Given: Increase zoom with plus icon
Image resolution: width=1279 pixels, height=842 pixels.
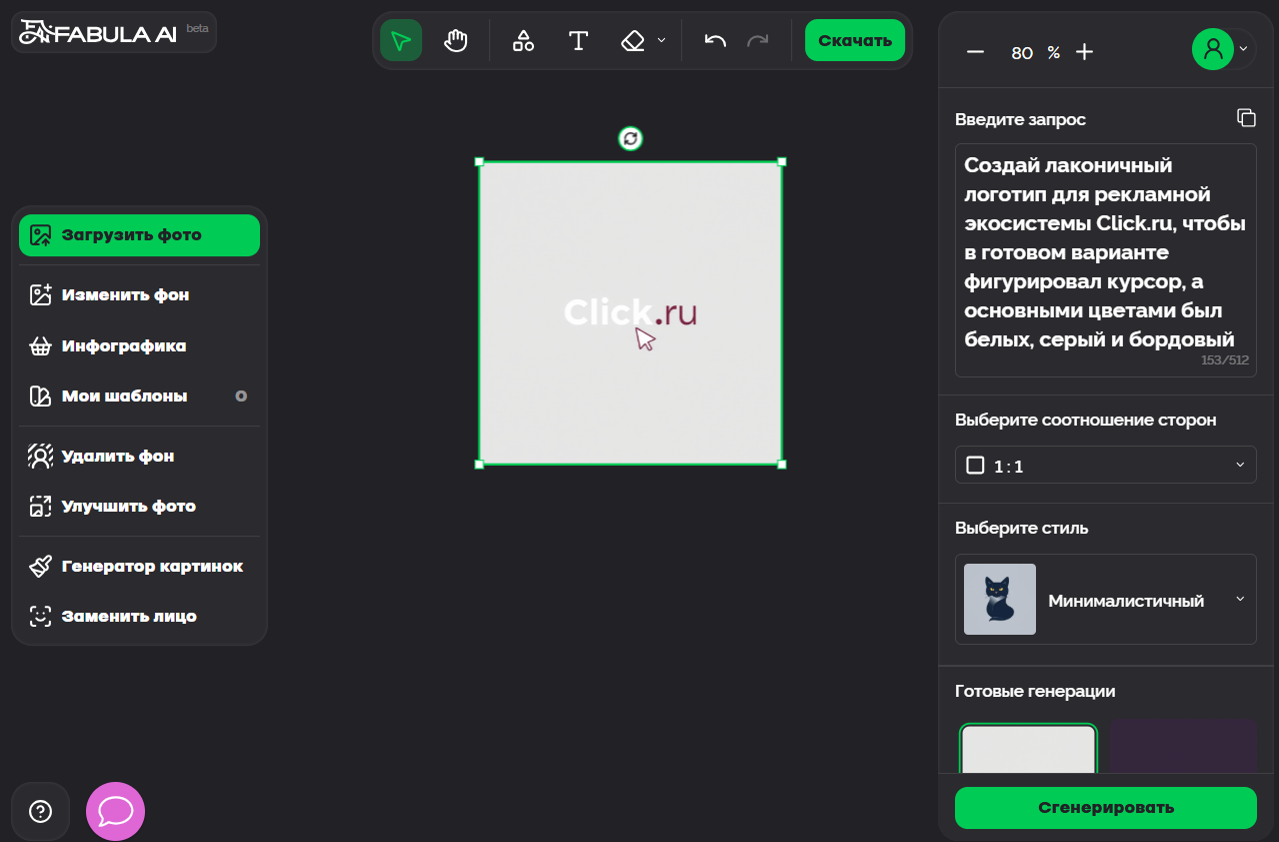Looking at the screenshot, I should (1084, 52).
